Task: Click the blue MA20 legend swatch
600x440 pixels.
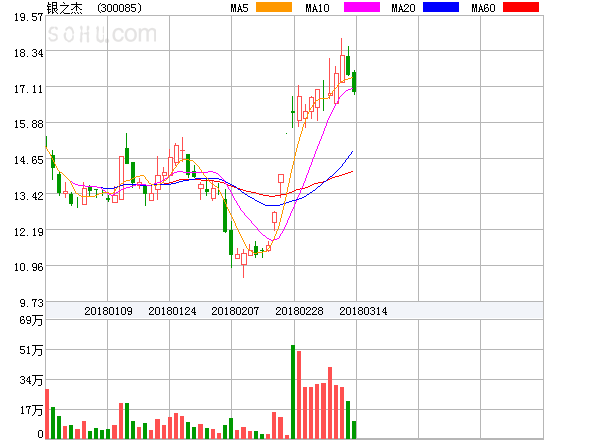Action: click(x=441, y=7)
